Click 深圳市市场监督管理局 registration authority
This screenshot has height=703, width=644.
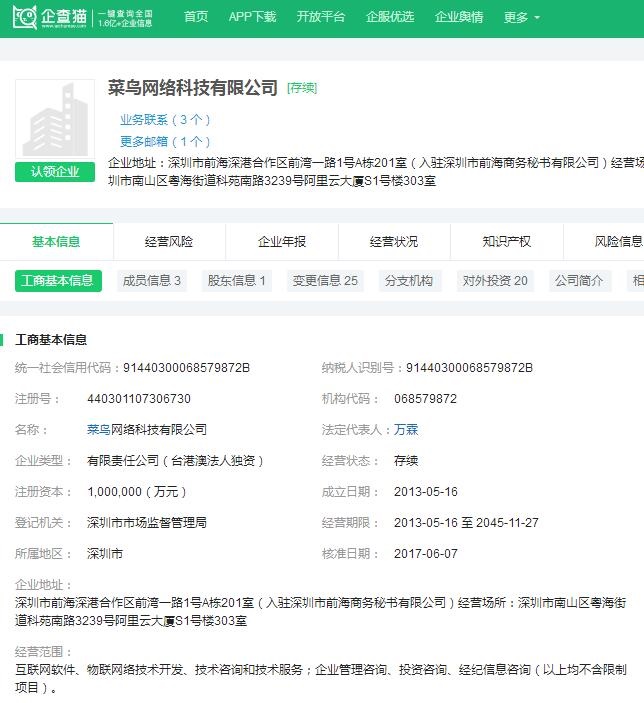click(147, 522)
